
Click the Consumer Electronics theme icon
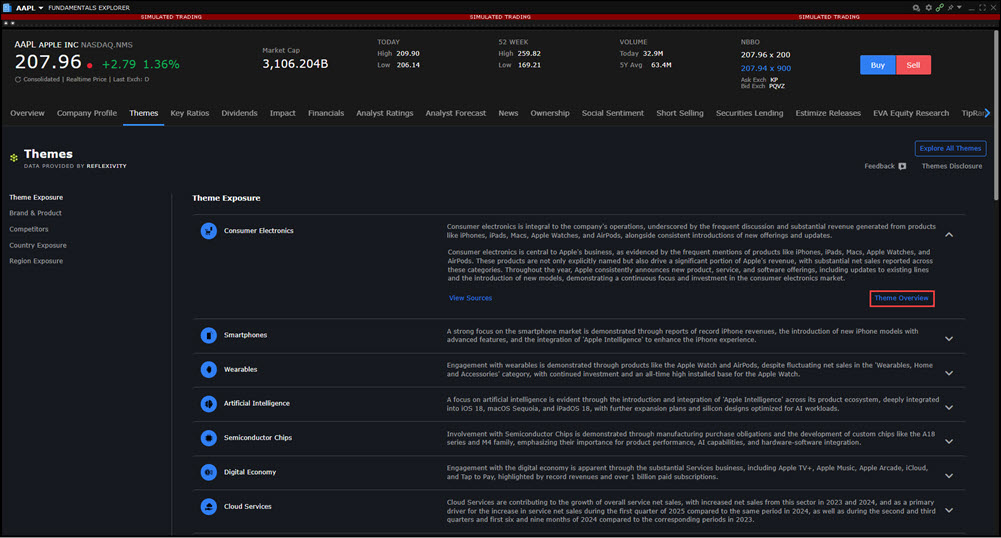[x=209, y=231]
